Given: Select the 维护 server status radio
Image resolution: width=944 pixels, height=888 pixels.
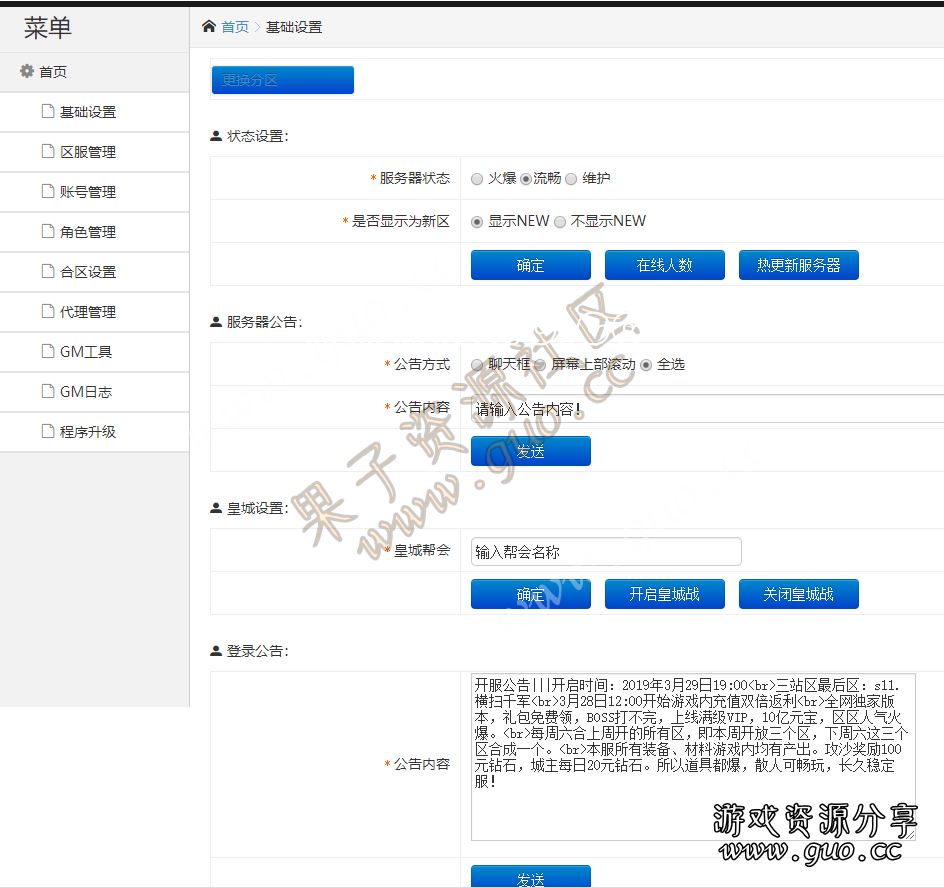Looking at the screenshot, I should click(x=571, y=179).
